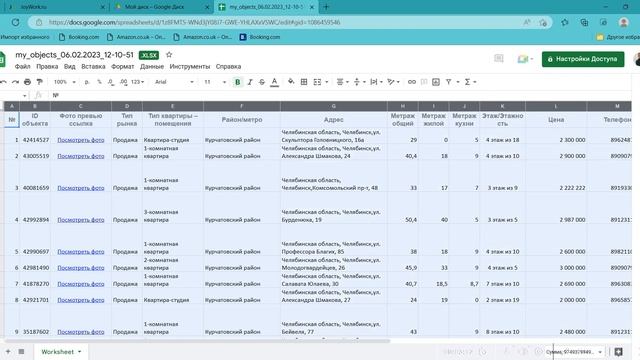This screenshot has height=360, width=640.
Task: Open the Справка menu
Action: coord(228,67)
